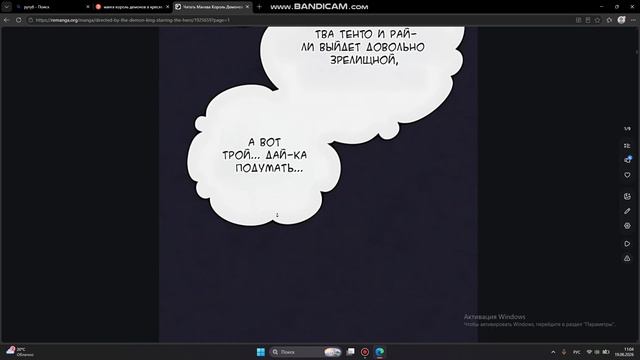Viewport: 640px width, 360px height.
Task: Click the microphone icon in system tray
Action: tap(564, 352)
